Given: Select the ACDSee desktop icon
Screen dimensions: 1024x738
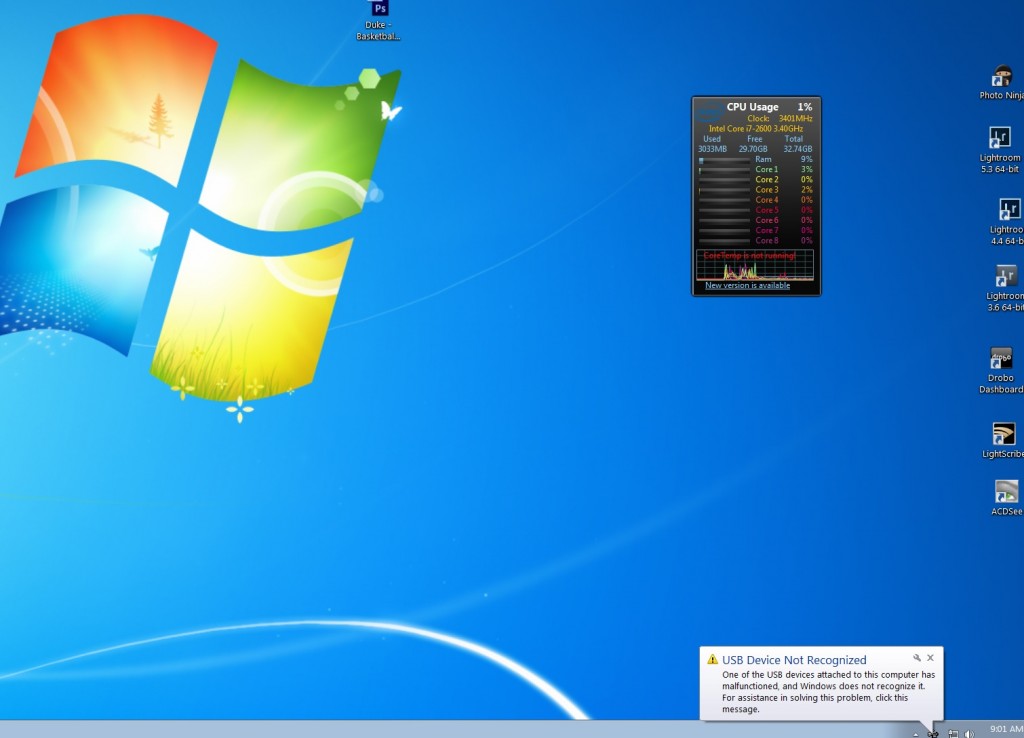Looking at the screenshot, I should [1006, 498].
